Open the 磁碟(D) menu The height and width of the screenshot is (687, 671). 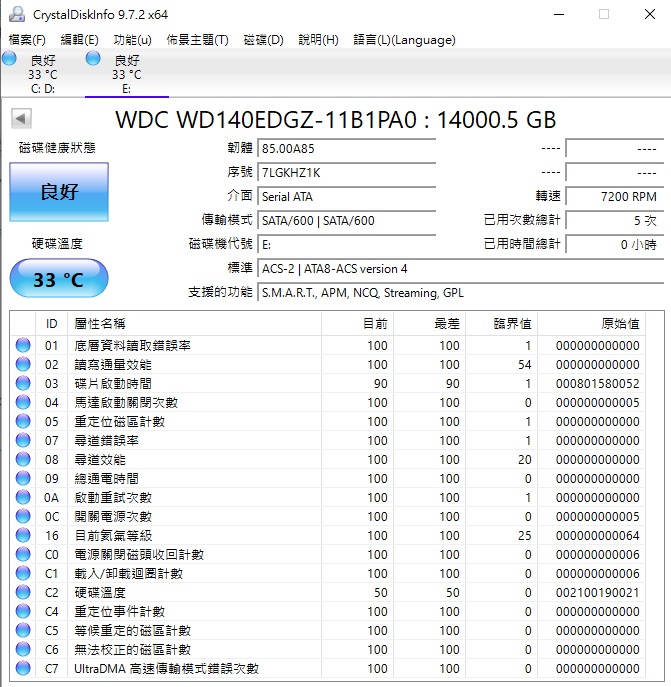[x=263, y=40]
